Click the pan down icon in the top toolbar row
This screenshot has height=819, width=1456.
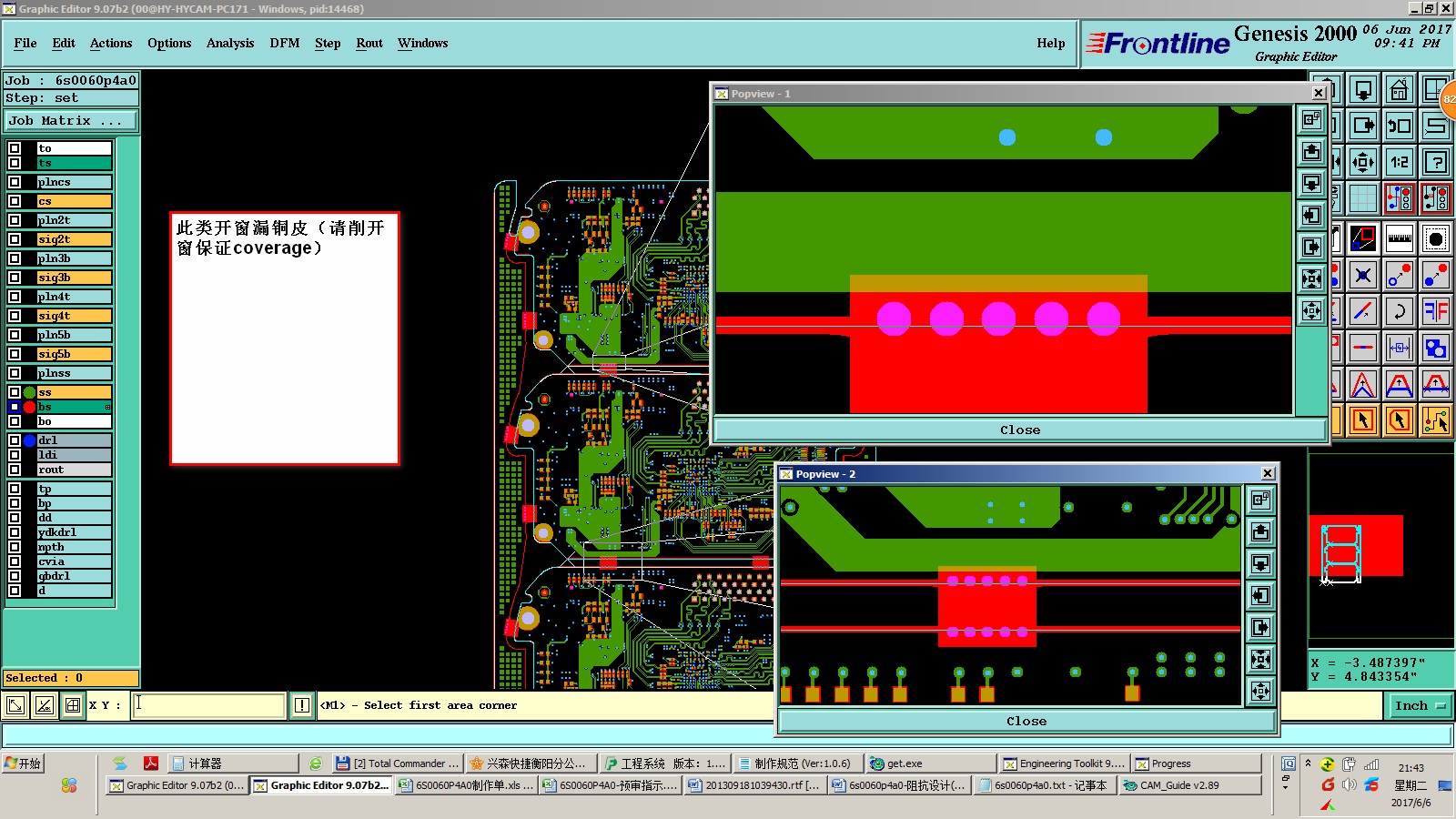pos(1362,89)
